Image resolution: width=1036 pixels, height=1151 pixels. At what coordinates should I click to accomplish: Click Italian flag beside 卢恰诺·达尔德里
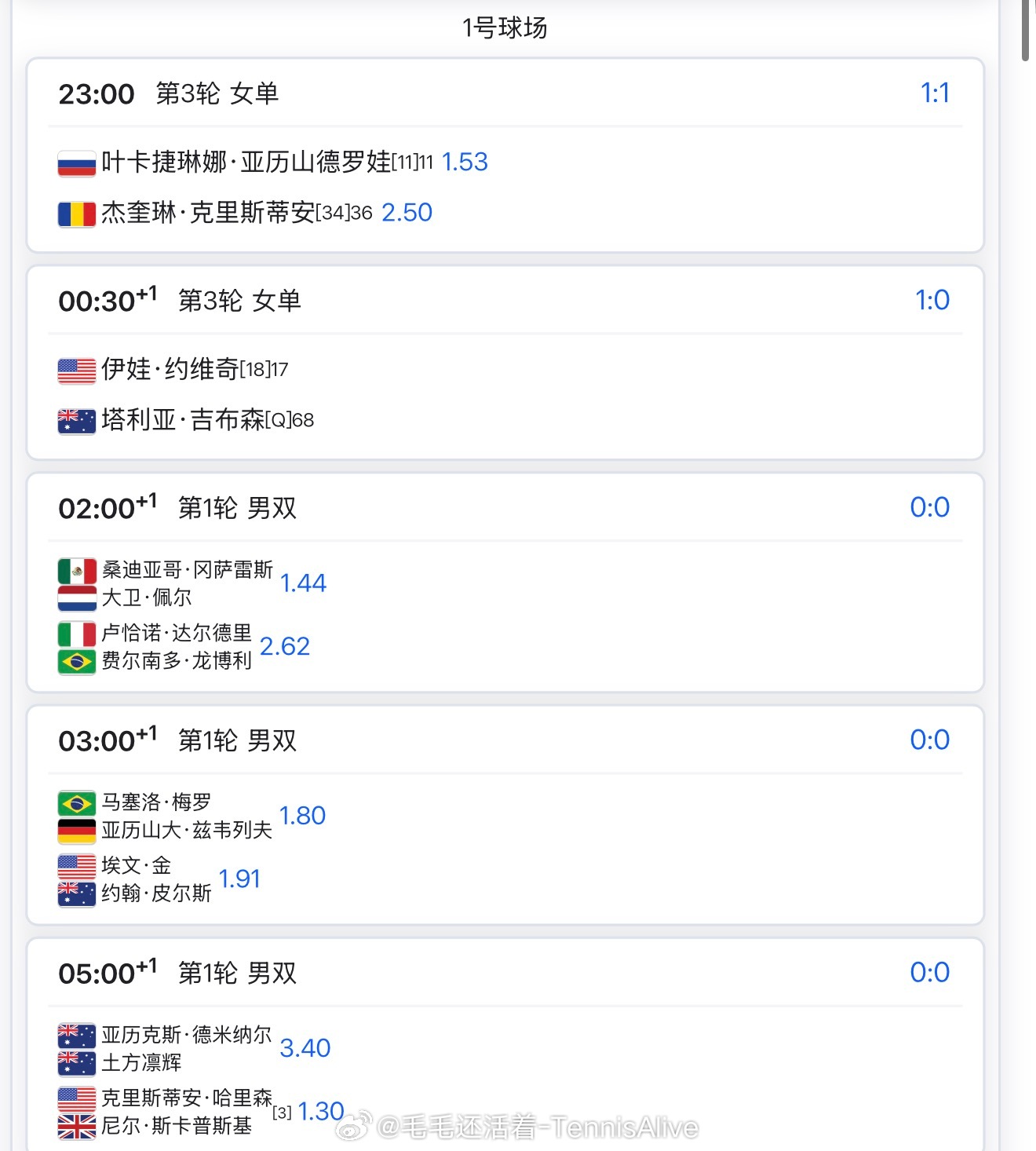(x=76, y=634)
